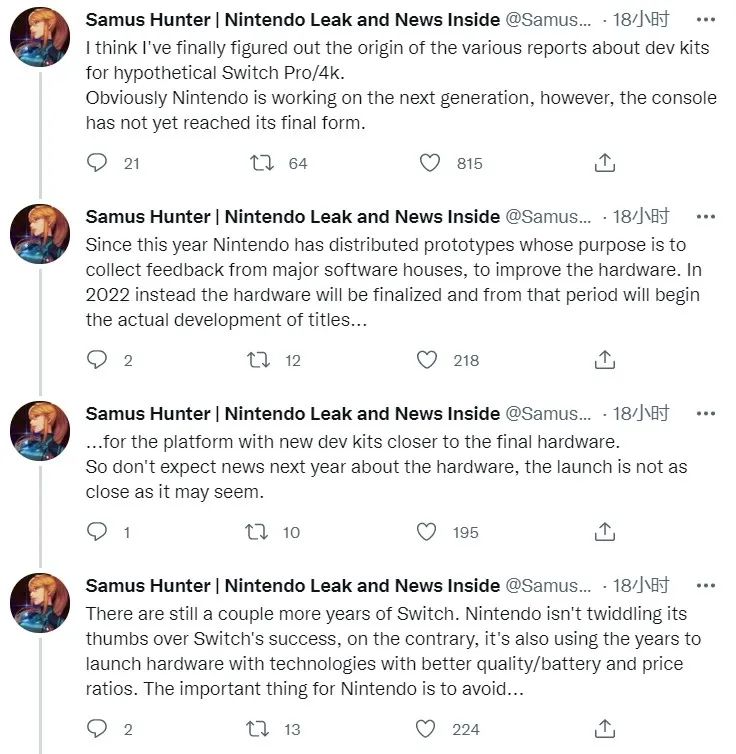Screen dimensions: 736x754
Task: Retweet the tweet with 12 retweets
Action: click(x=259, y=360)
